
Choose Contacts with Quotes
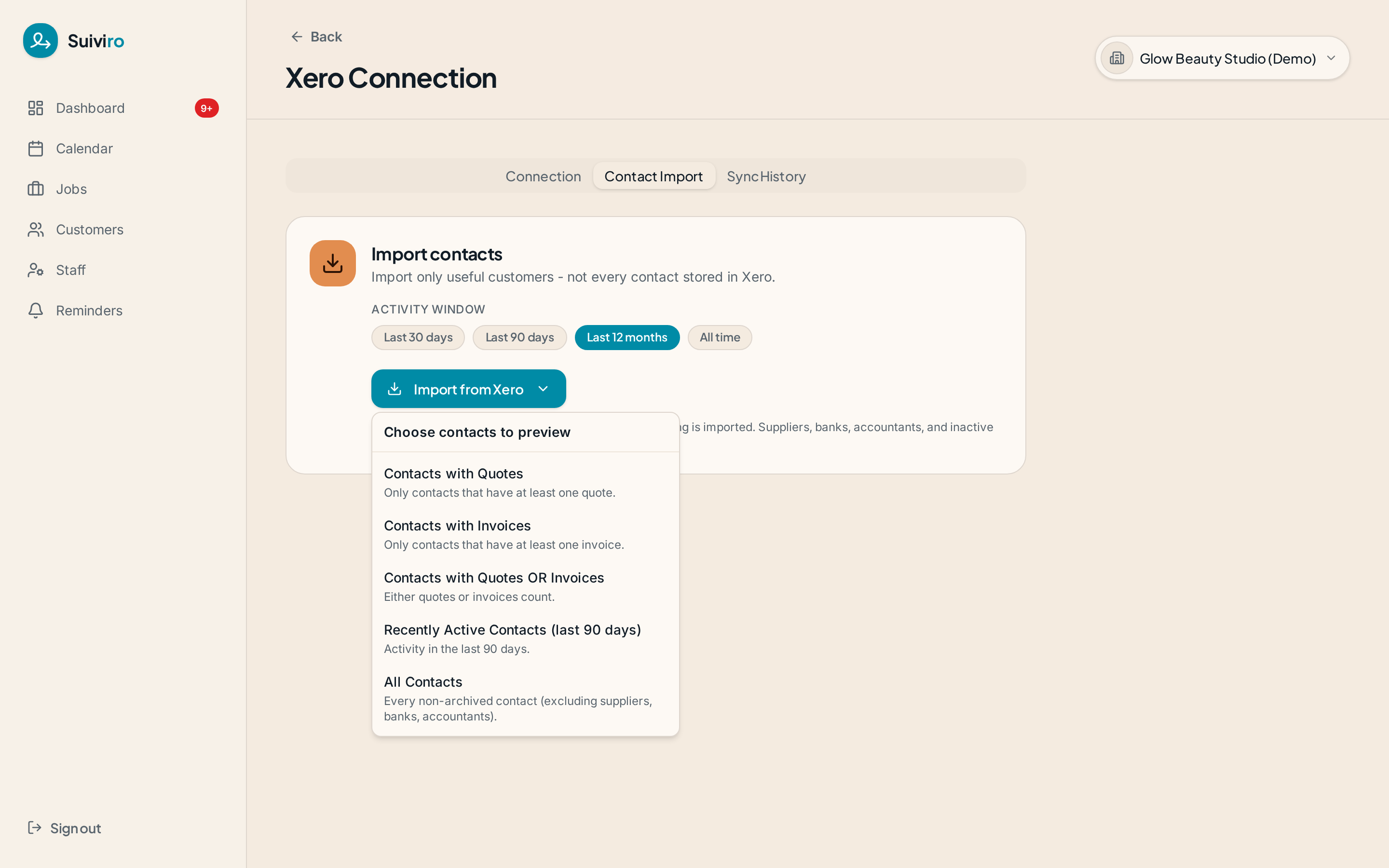coord(526,483)
